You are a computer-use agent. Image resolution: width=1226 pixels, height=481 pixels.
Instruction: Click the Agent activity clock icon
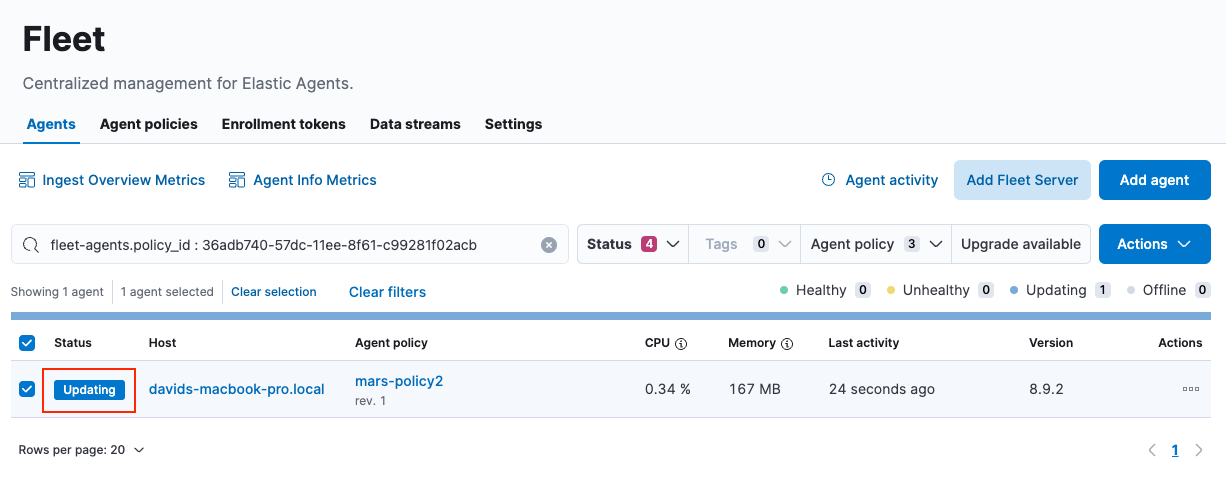(828, 180)
